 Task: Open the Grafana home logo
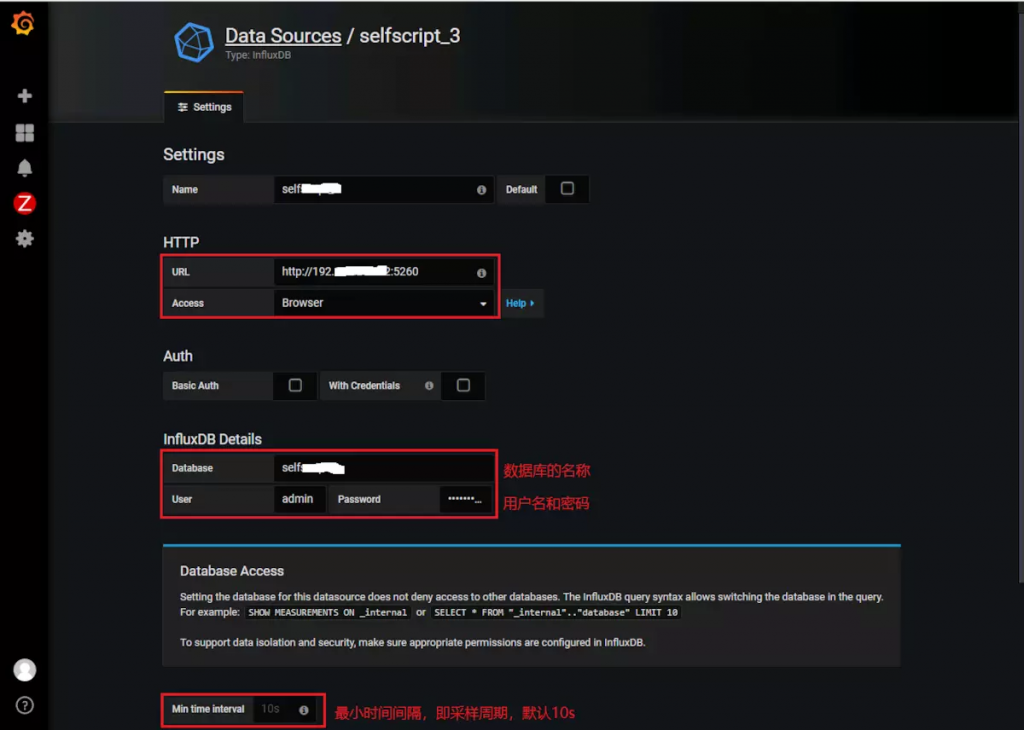click(x=24, y=24)
